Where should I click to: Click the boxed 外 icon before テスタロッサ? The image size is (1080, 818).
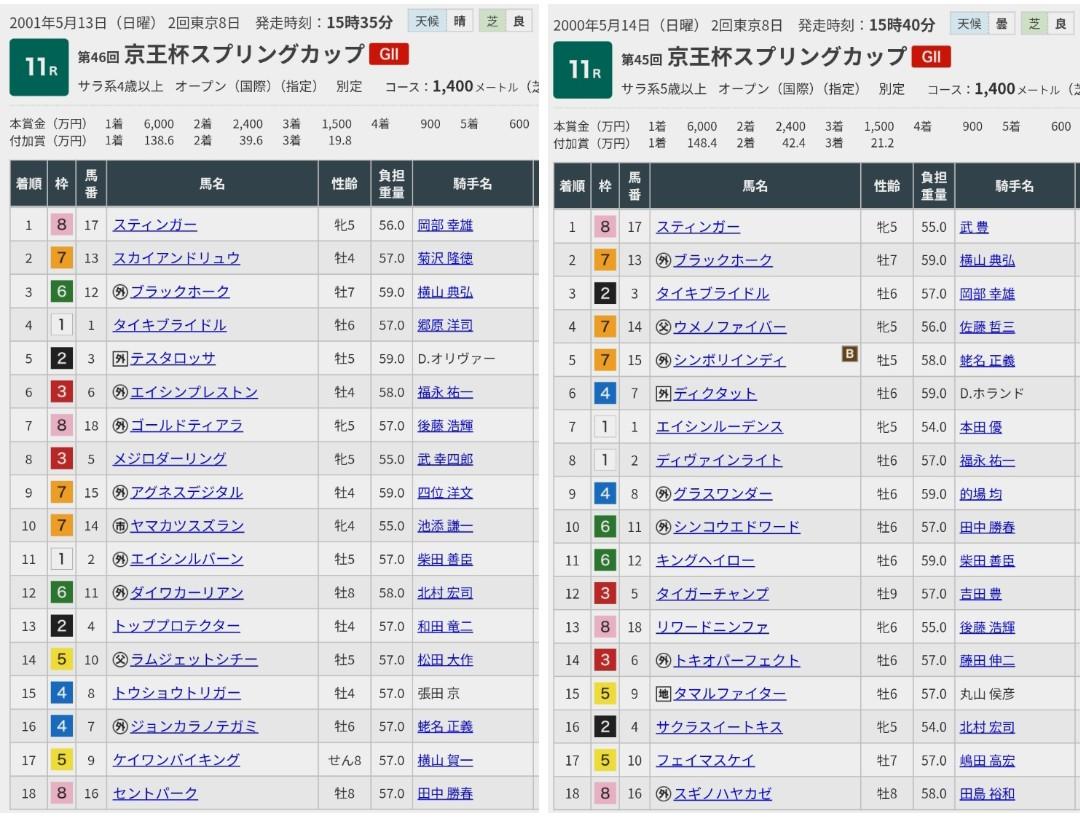tap(120, 358)
